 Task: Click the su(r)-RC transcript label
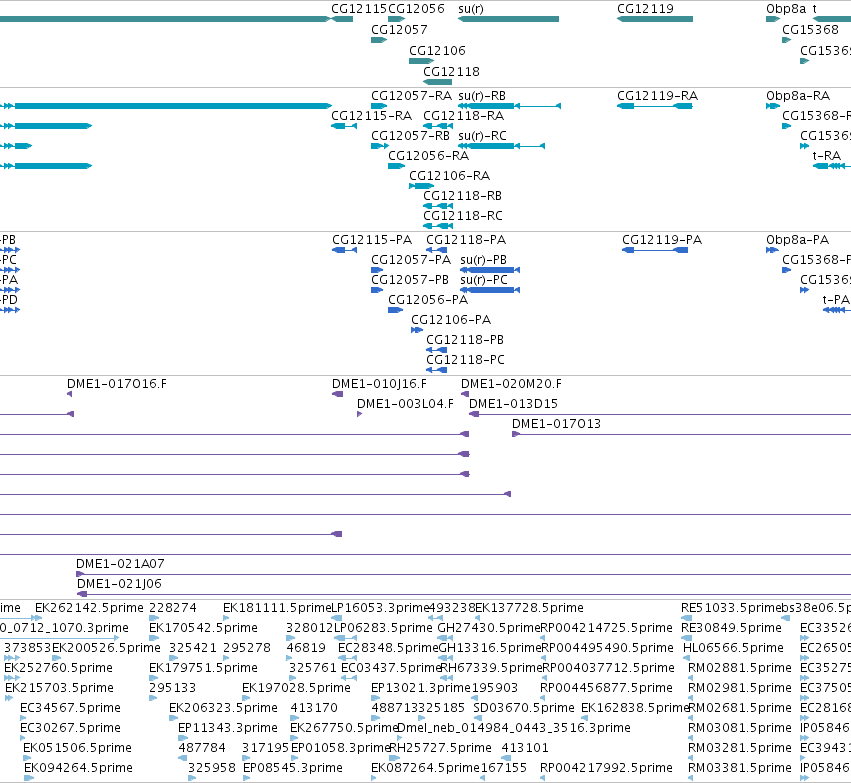pos(482,136)
